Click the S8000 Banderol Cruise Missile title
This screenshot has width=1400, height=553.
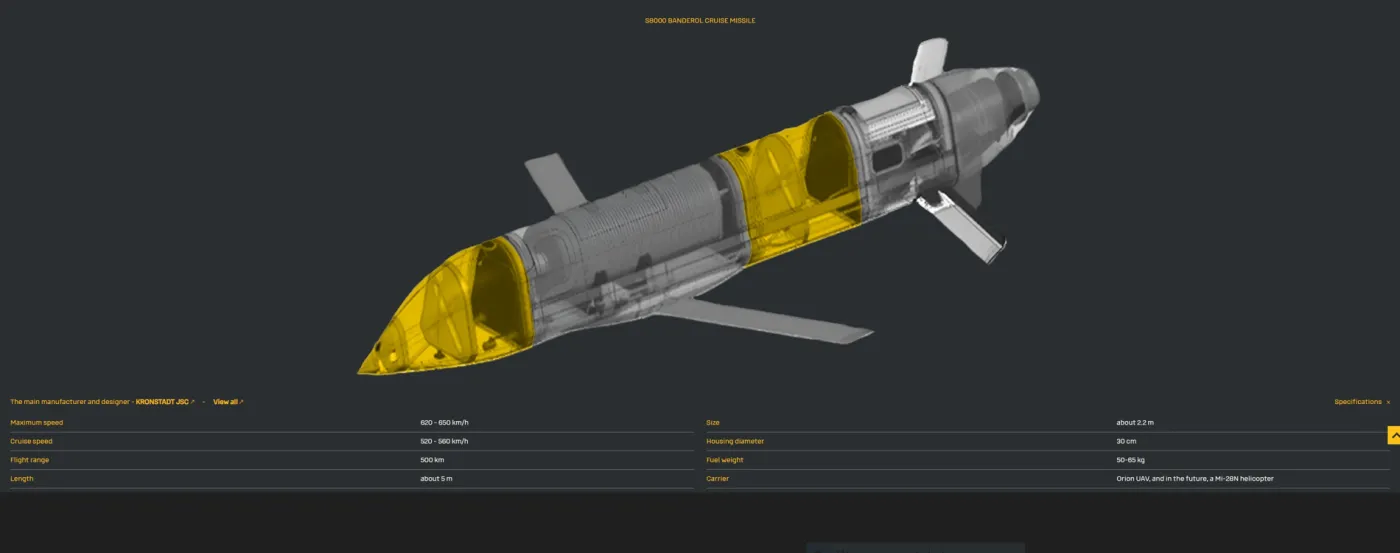tap(700, 20)
